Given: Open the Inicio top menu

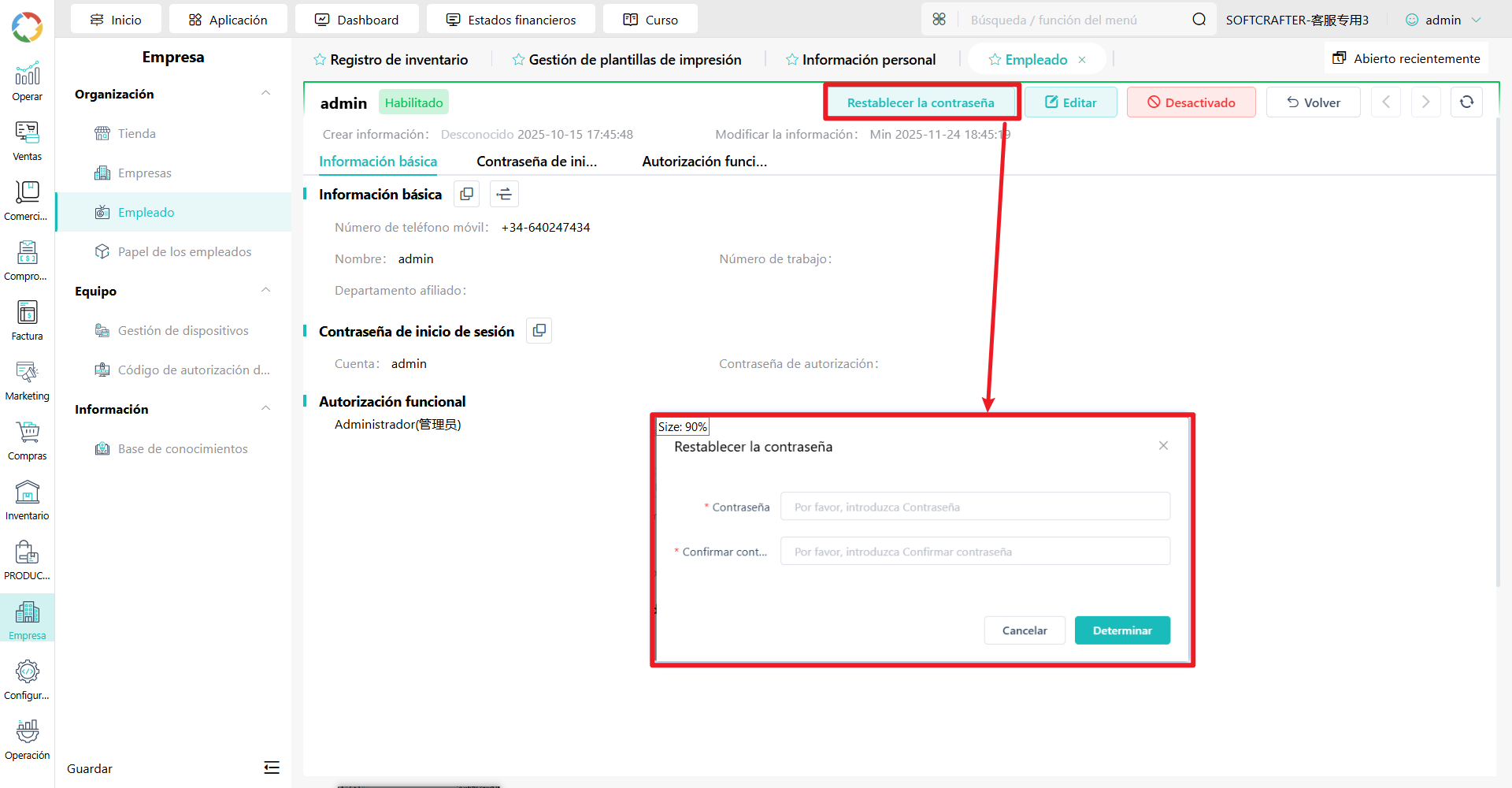Looking at the screenshot, I should point(116,20).
